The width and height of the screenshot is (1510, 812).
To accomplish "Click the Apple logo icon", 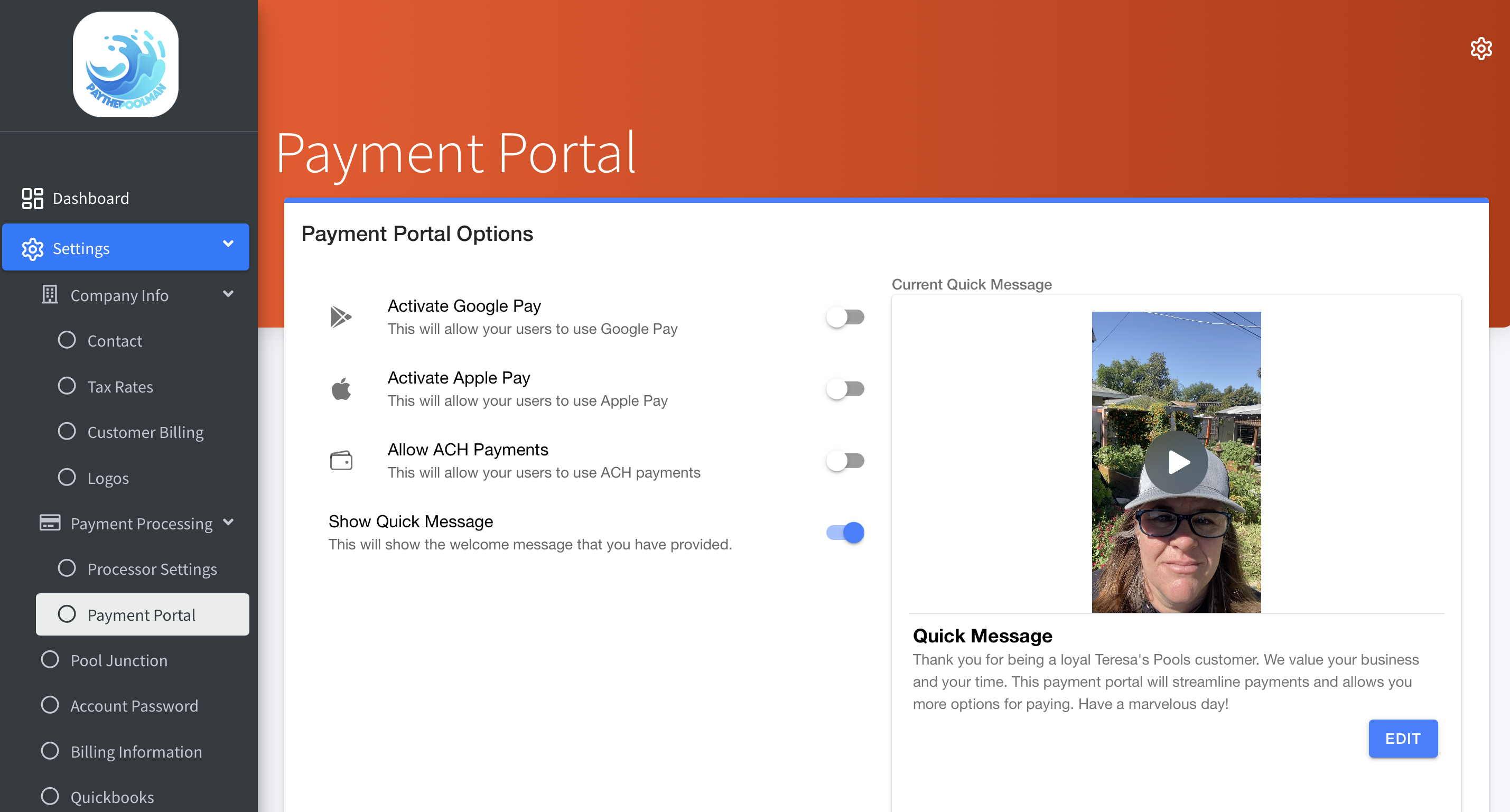I will 341,389.
